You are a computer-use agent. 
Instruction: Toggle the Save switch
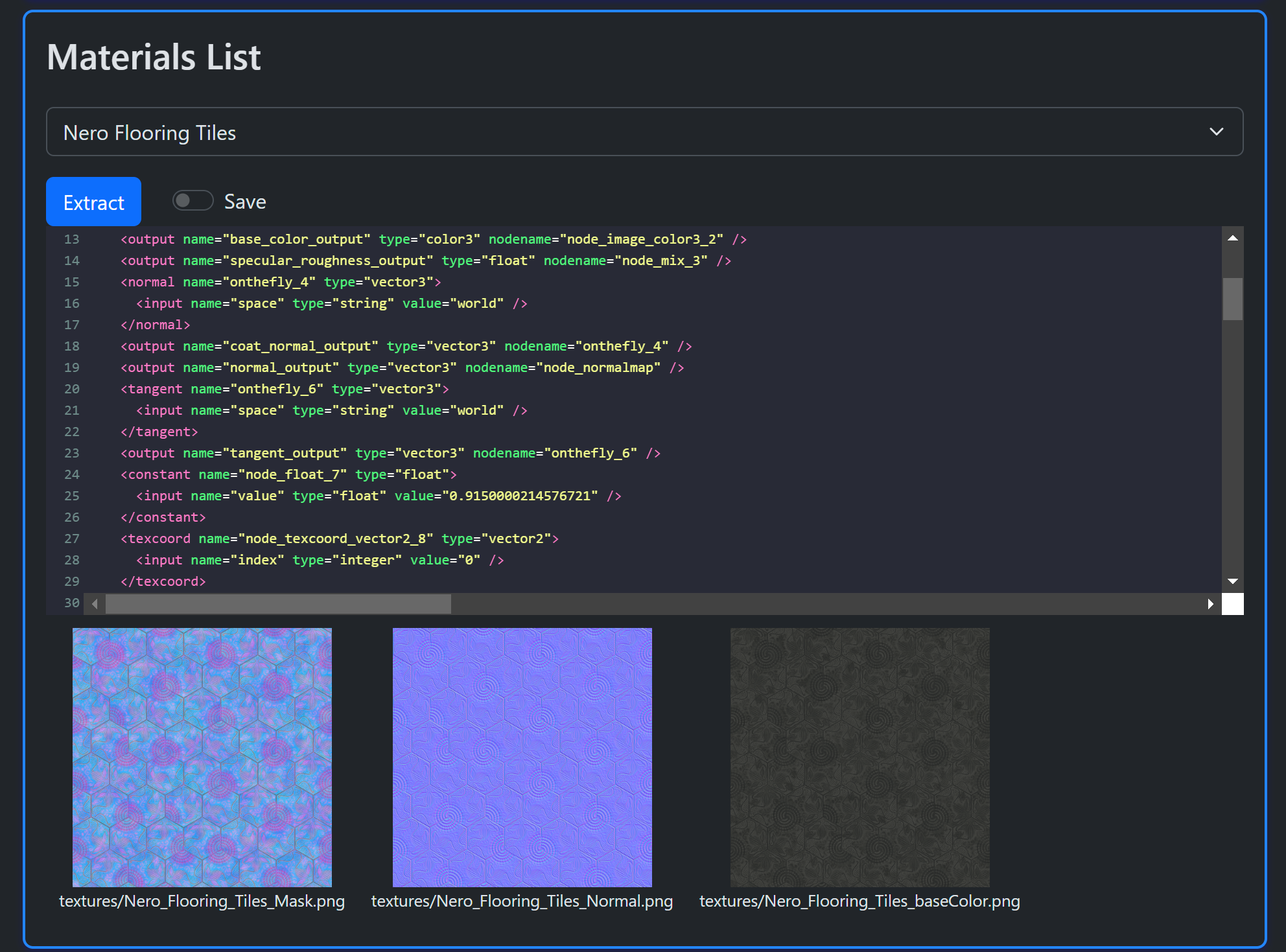click(193, 201)
